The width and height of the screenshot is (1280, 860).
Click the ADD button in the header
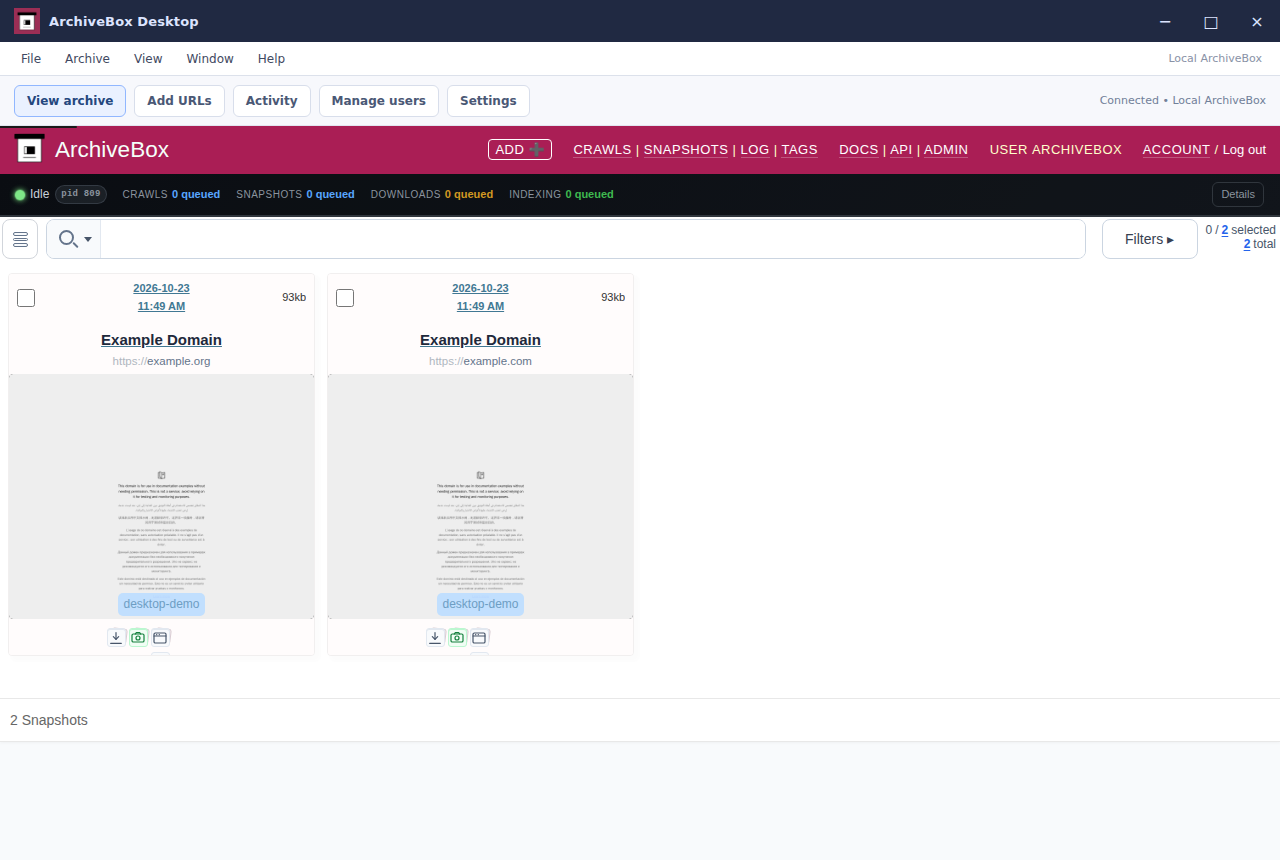[x=520, y=150]
